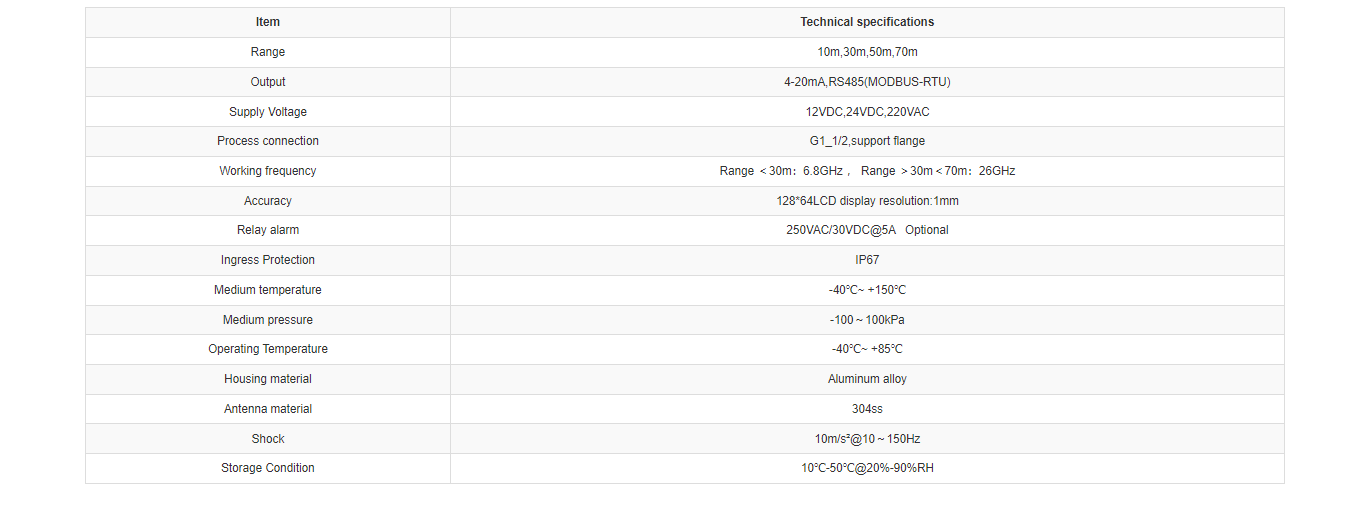Click the "4-20mA,RS485(MODBUS-RTU)" output value

click(867, 82)
